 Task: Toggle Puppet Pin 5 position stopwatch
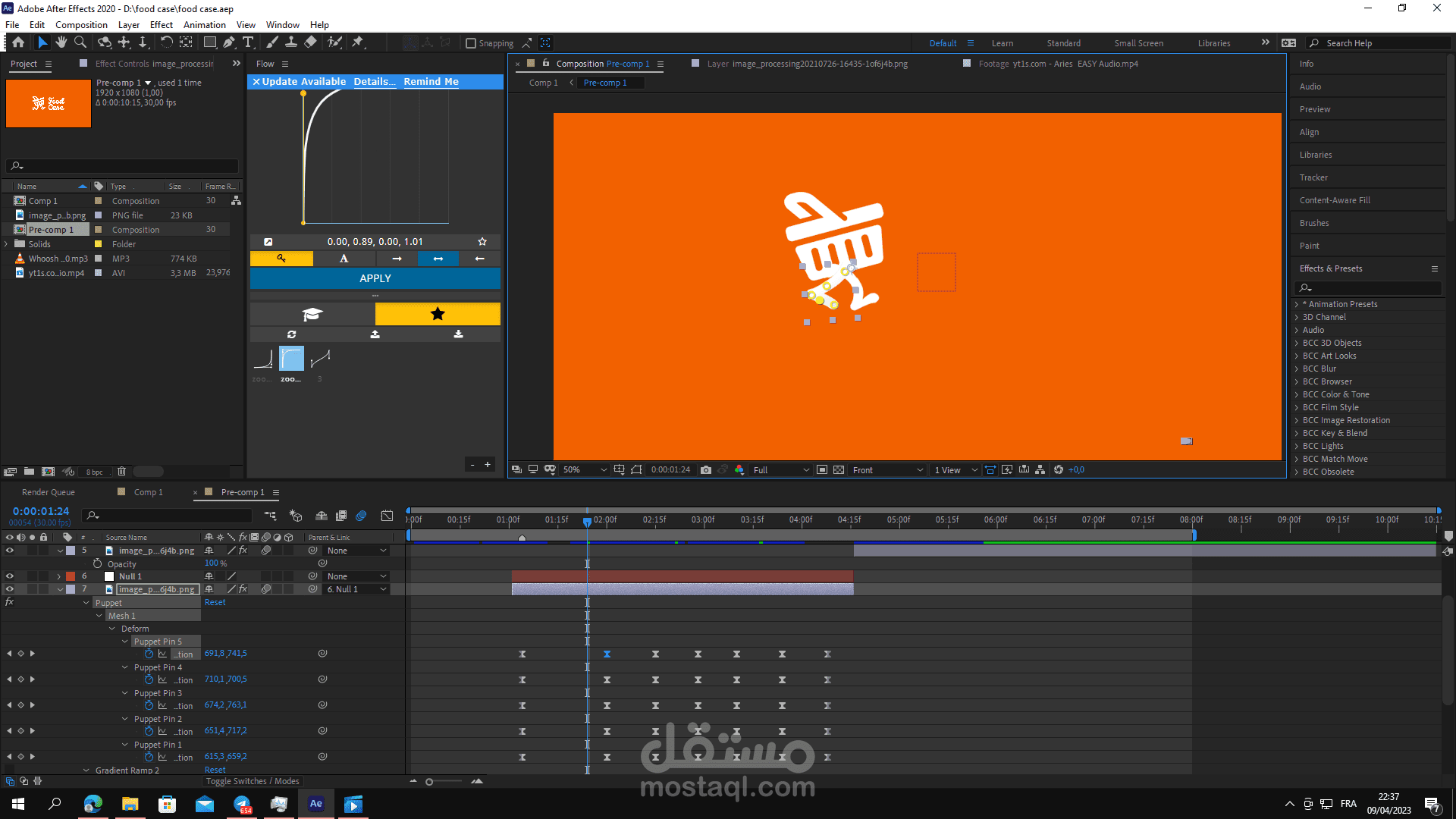(149, 654)
